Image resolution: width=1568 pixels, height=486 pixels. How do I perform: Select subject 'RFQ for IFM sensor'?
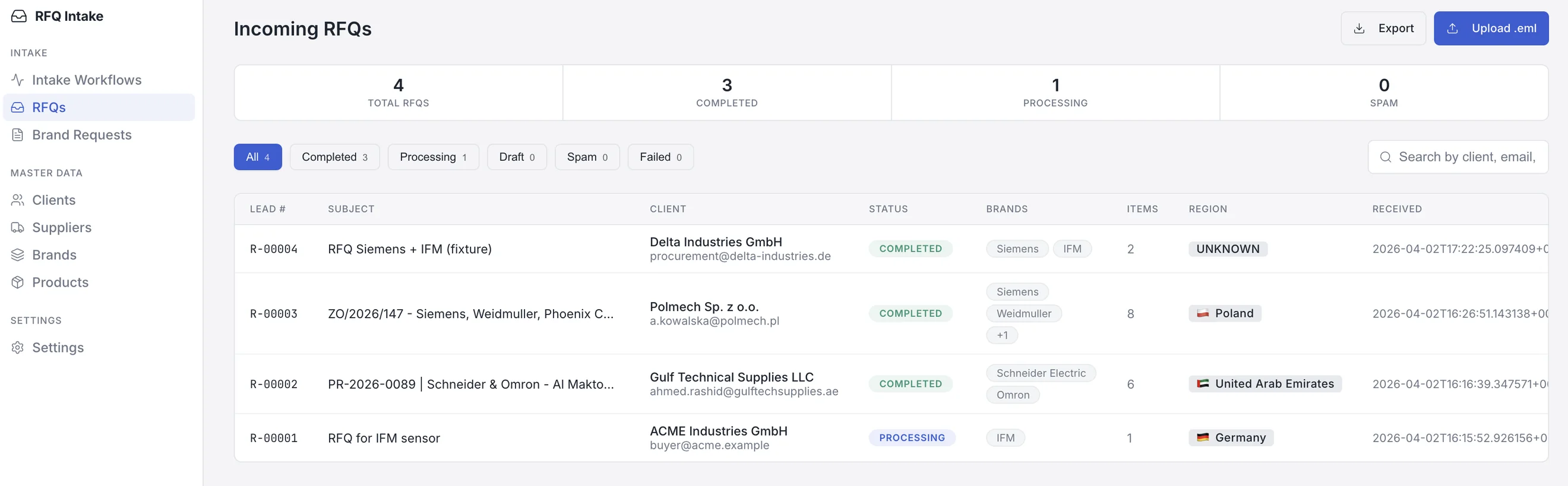click(384, 438)
